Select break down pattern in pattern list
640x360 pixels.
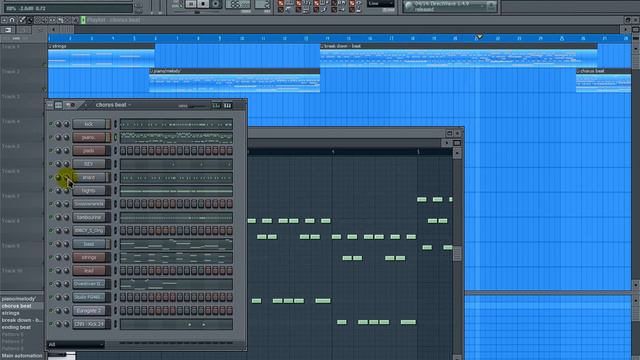[x=21, y=320]
